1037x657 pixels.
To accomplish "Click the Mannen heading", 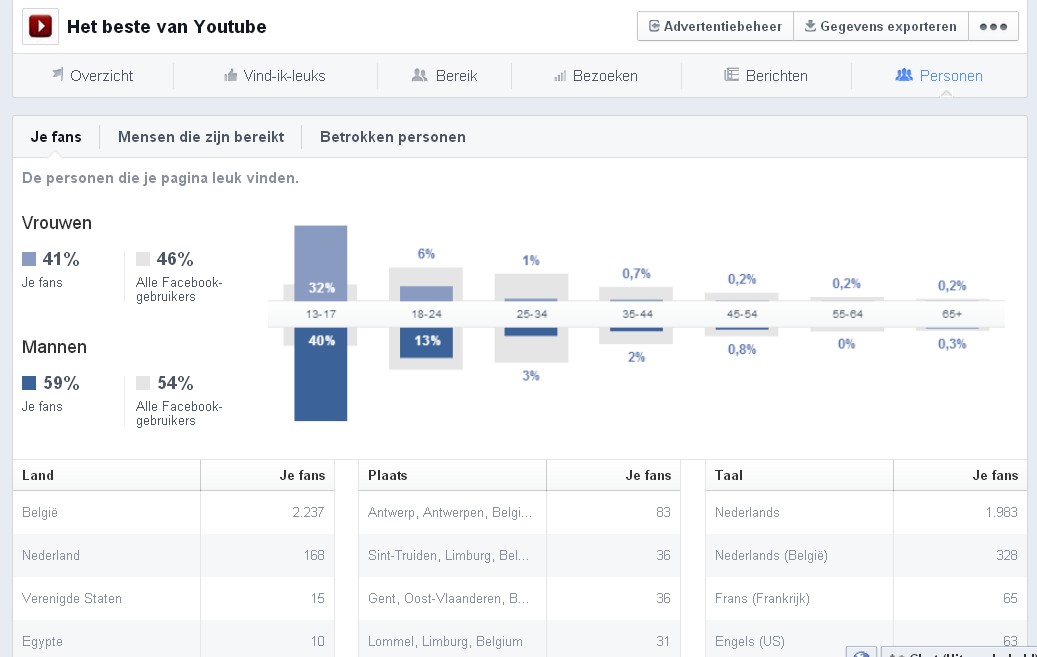I will click(x=54, y=347).
